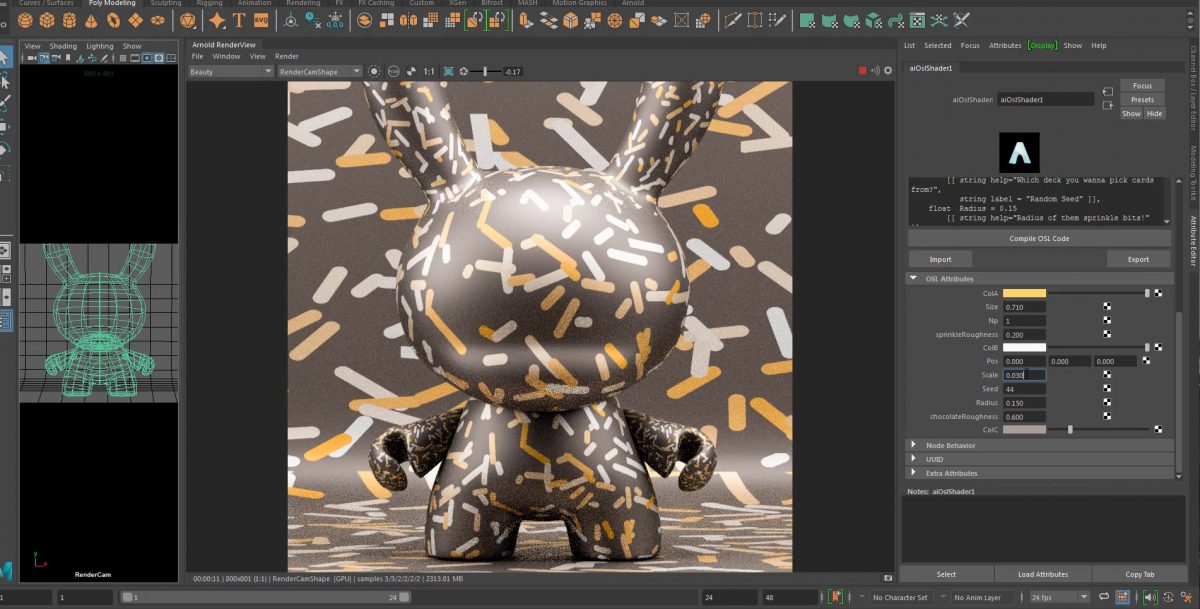Click inside the Seed value field
Image resolution: width=1200 pixels, height=609 pixels.
(1026, 388)
